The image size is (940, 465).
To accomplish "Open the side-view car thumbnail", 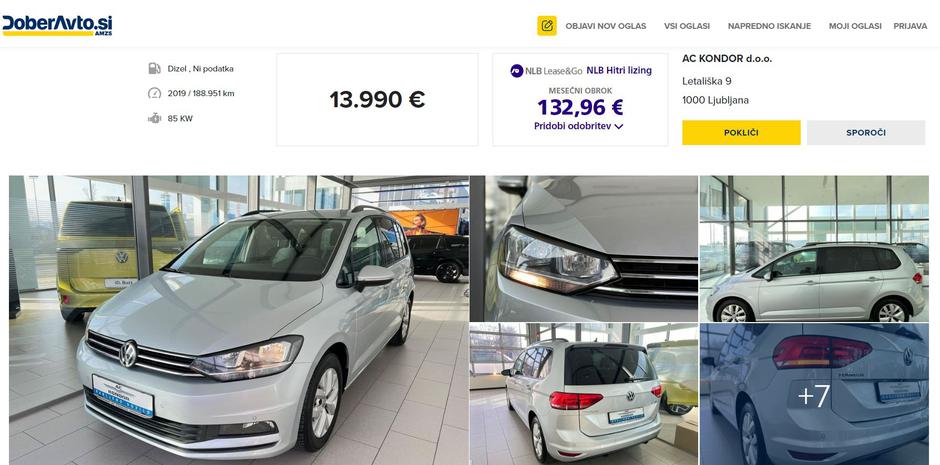I will pos(814,249).
